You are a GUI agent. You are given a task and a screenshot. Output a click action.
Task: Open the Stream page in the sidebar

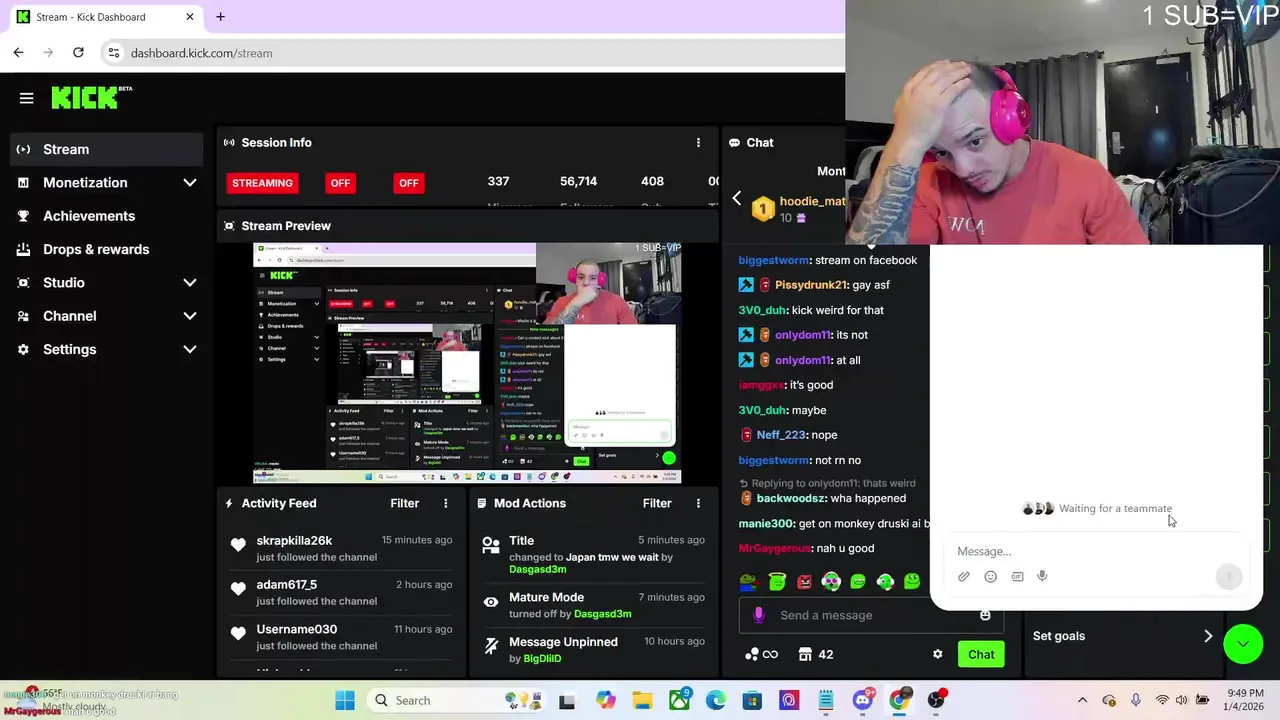(x=107, y=149)
